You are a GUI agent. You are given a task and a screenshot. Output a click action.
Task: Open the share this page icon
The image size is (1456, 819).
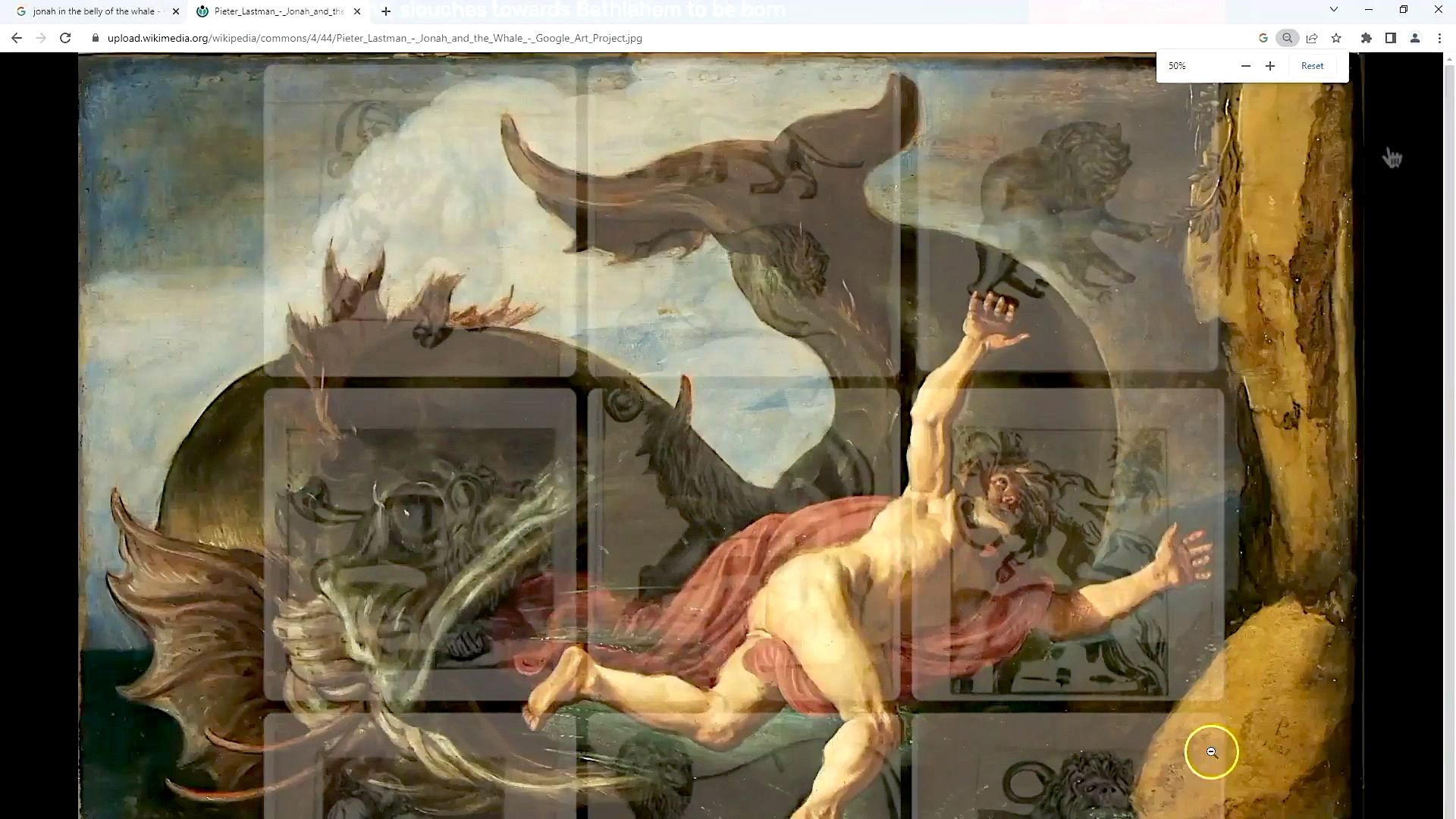[1312, 38]
